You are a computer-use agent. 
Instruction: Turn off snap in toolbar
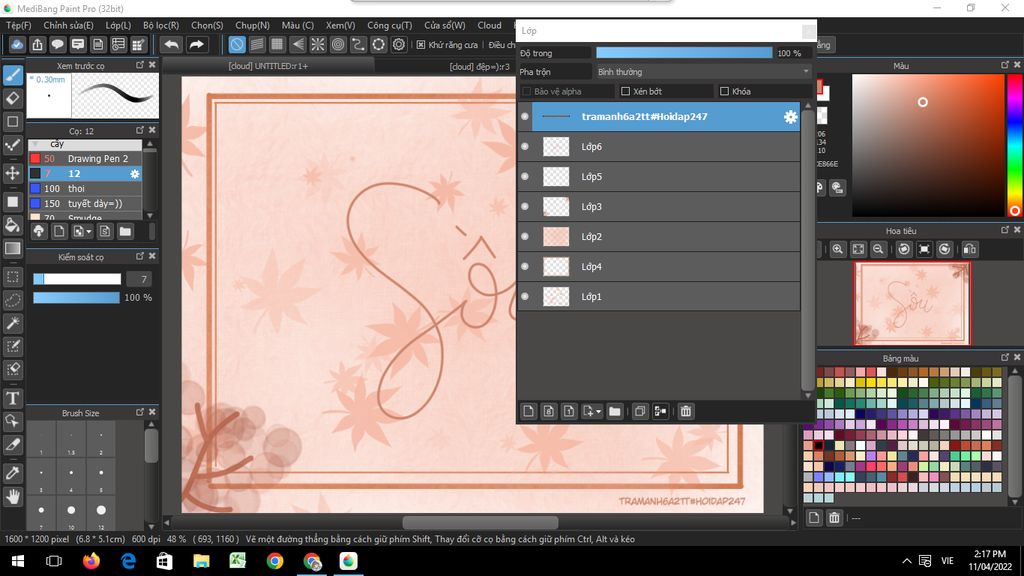pos(237,44)
